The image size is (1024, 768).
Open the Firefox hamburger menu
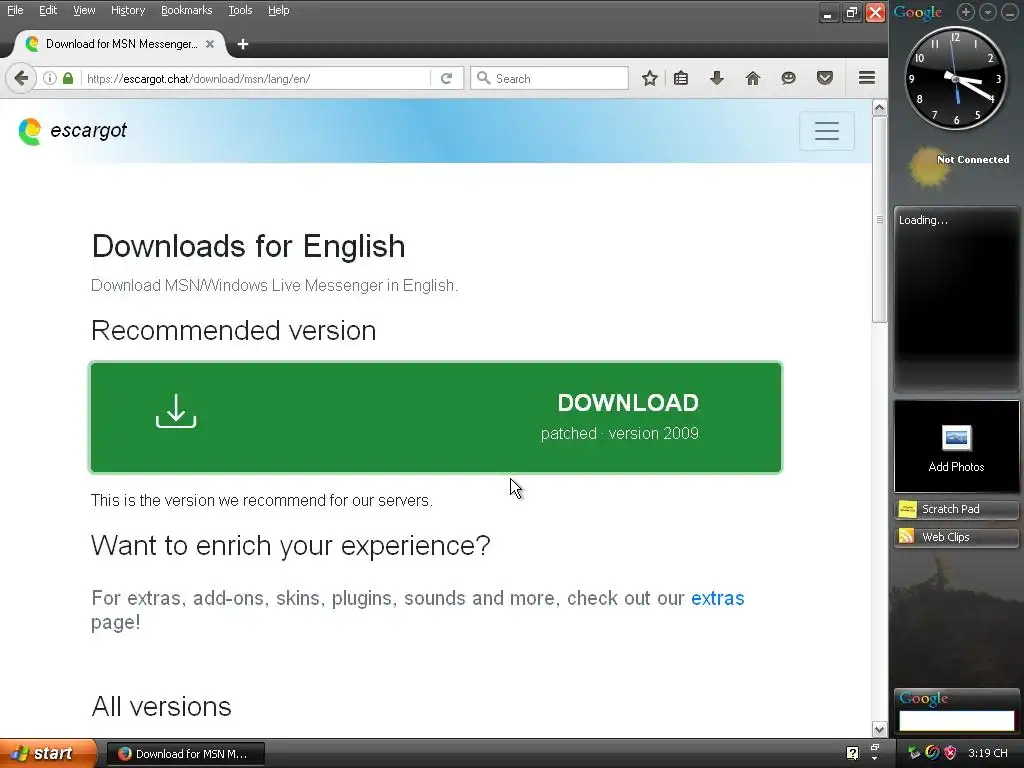(867, 78)
